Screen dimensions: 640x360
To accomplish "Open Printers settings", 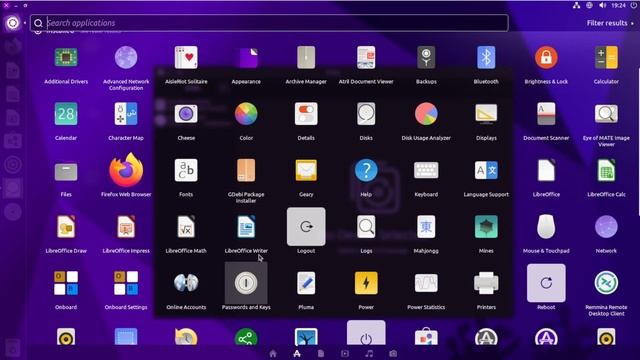I will (x=486, y=283).
